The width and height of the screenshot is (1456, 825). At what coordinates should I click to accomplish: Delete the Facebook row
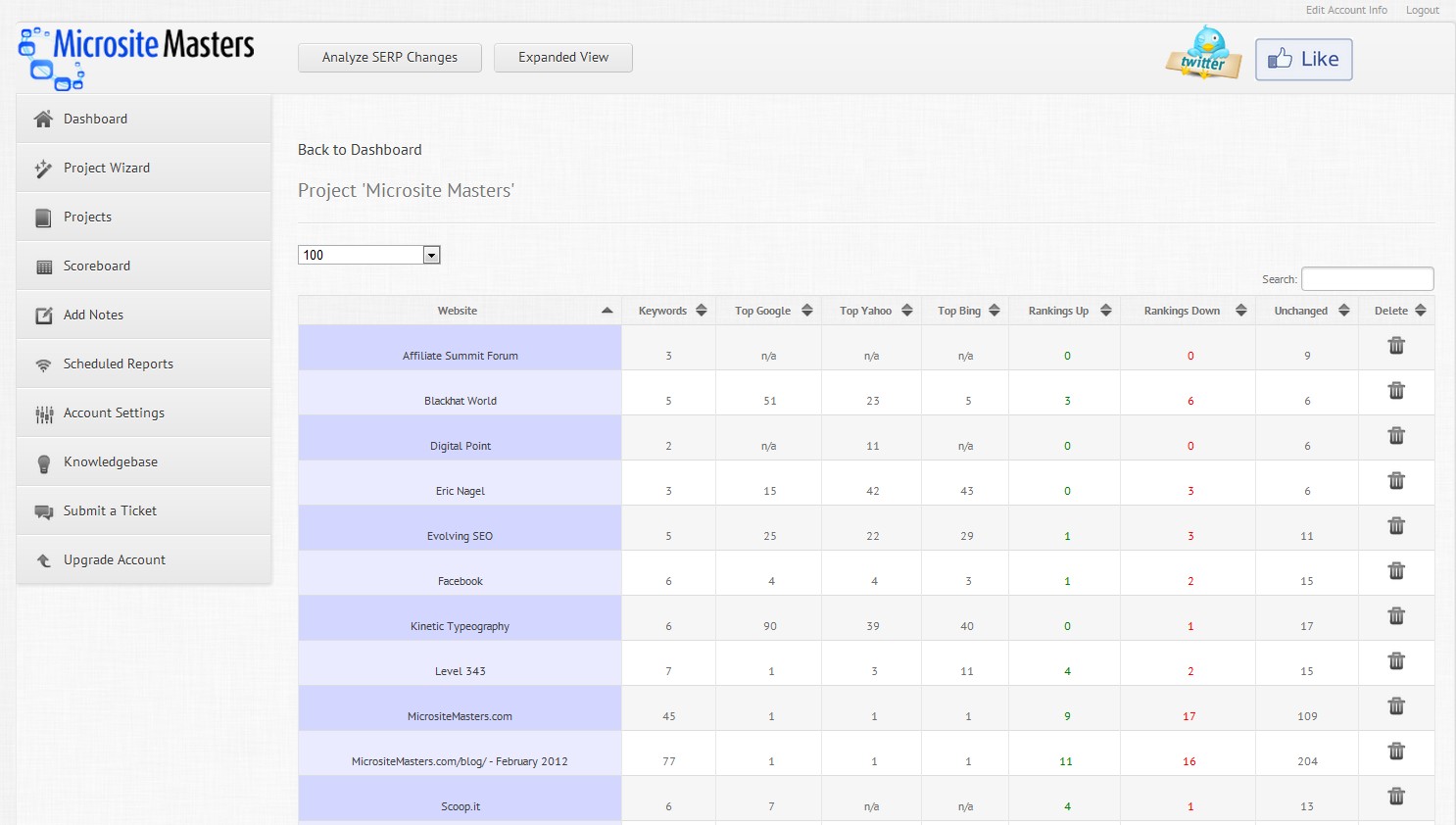pos(1396,570)
